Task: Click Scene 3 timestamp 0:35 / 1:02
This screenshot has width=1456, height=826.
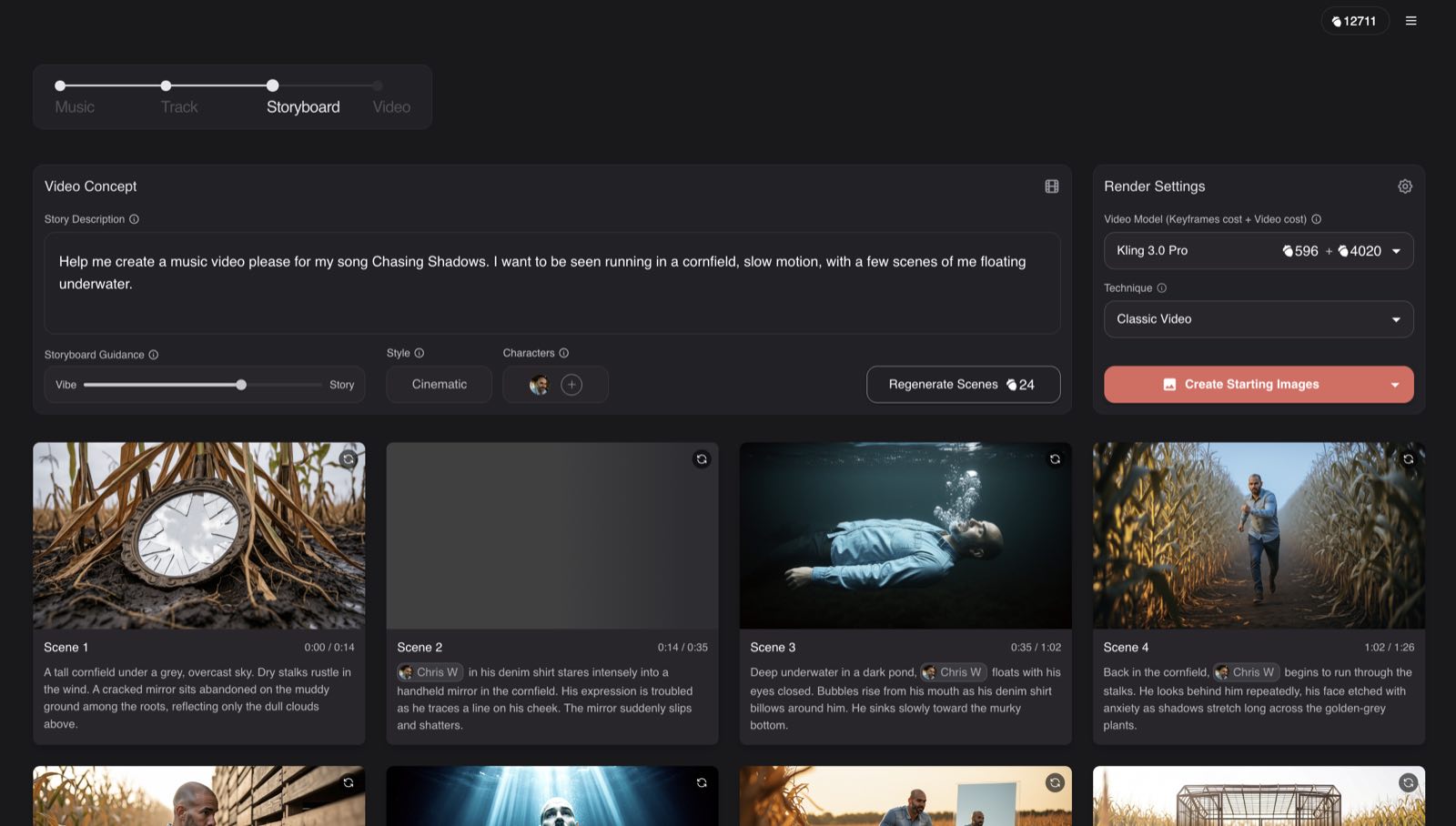Action: [x=1036, y=648]
